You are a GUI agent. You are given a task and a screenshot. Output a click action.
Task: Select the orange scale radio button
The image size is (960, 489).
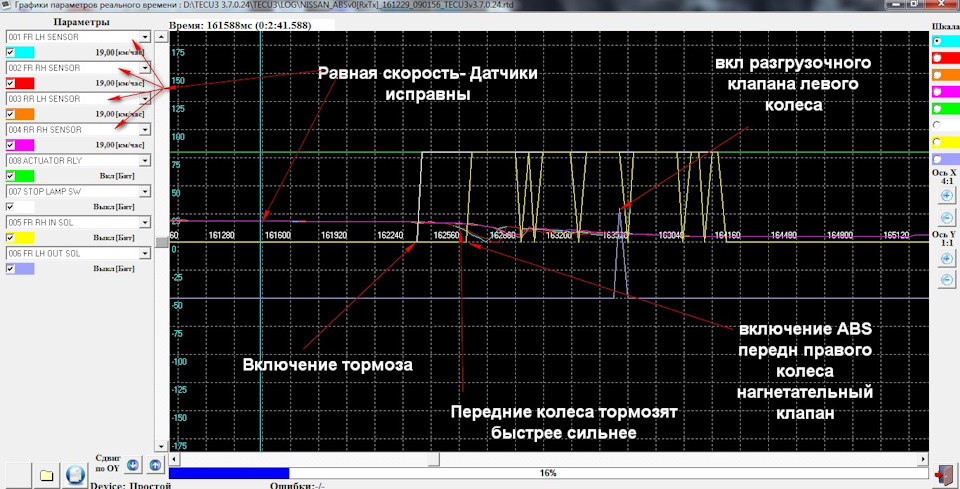tap(937, 74)
